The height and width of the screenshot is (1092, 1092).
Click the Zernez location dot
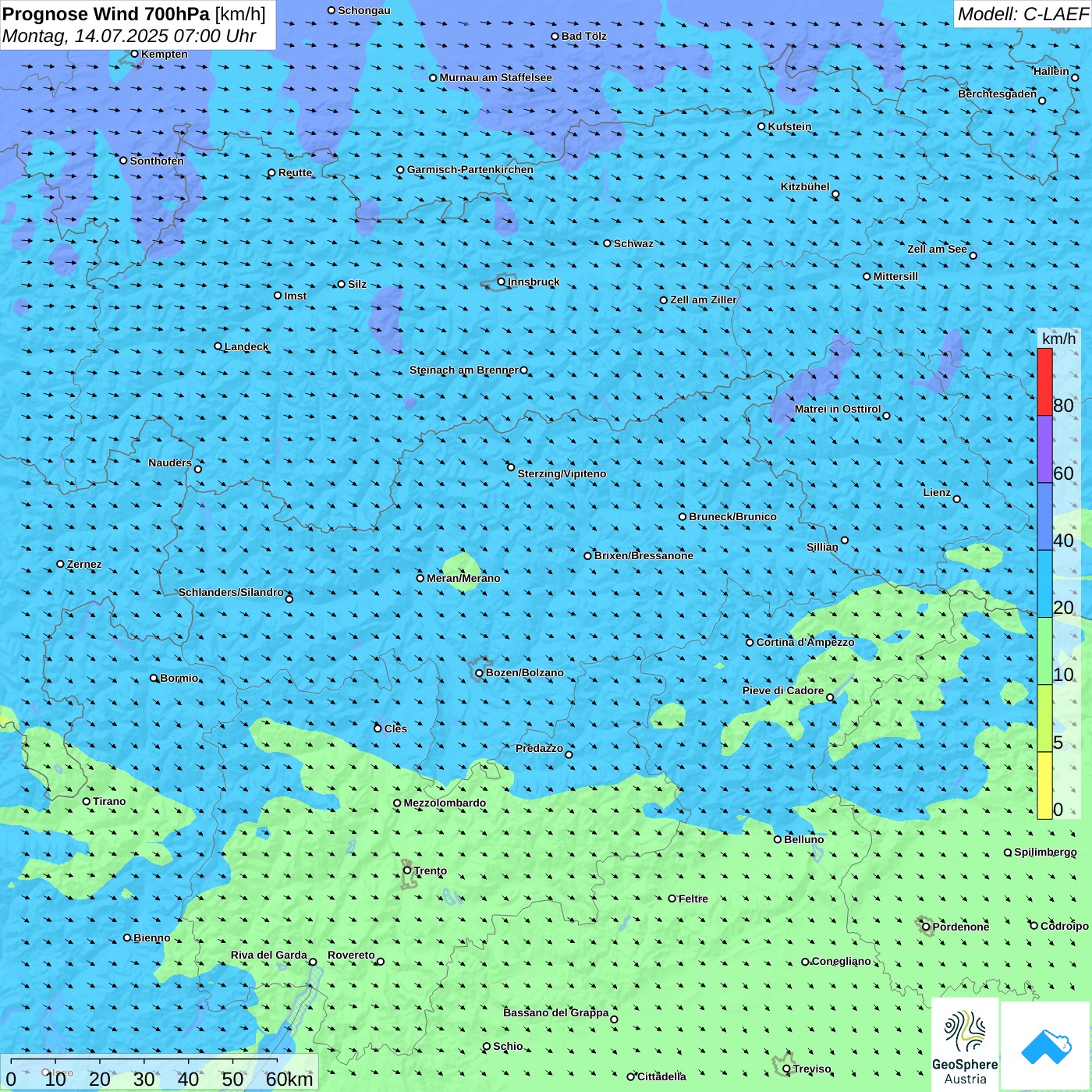pos(60,564)
